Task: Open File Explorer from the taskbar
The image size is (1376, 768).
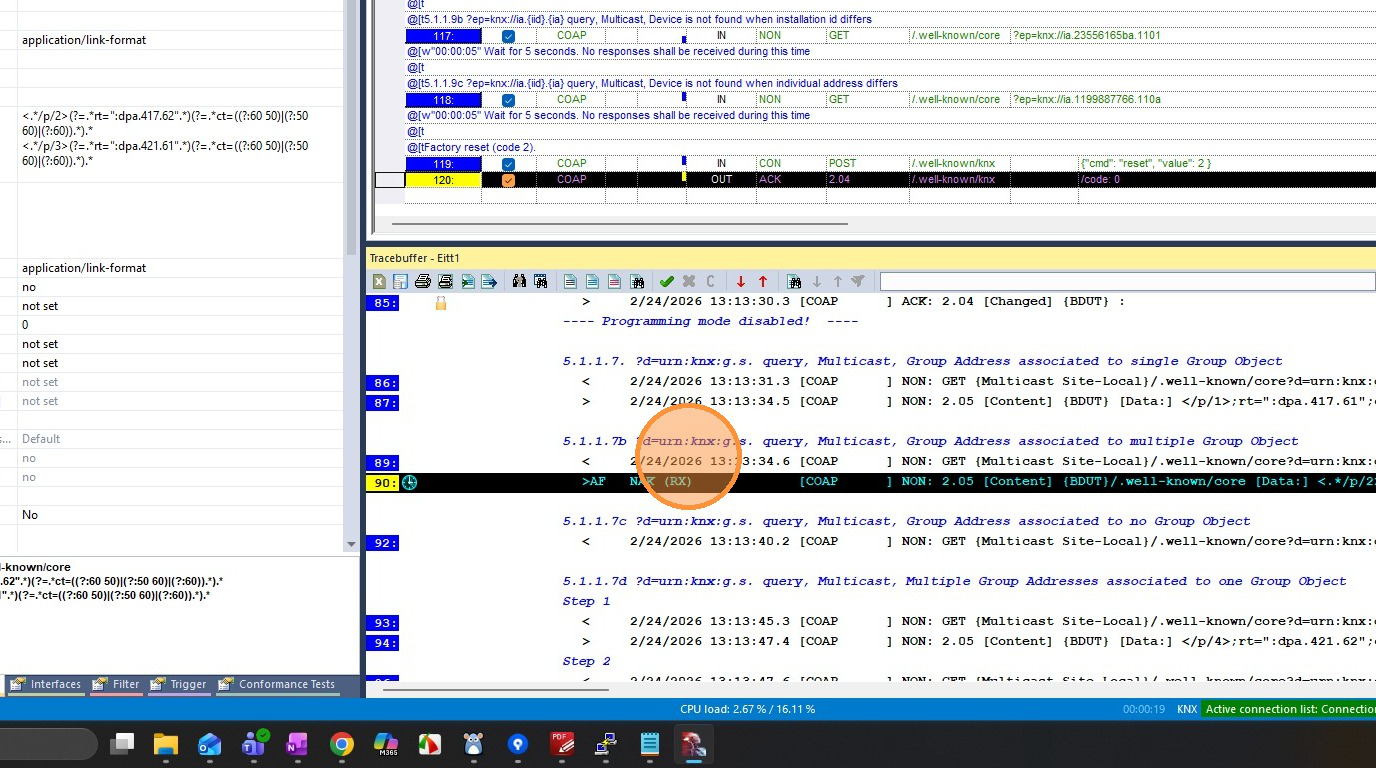Action: (166, 744)
